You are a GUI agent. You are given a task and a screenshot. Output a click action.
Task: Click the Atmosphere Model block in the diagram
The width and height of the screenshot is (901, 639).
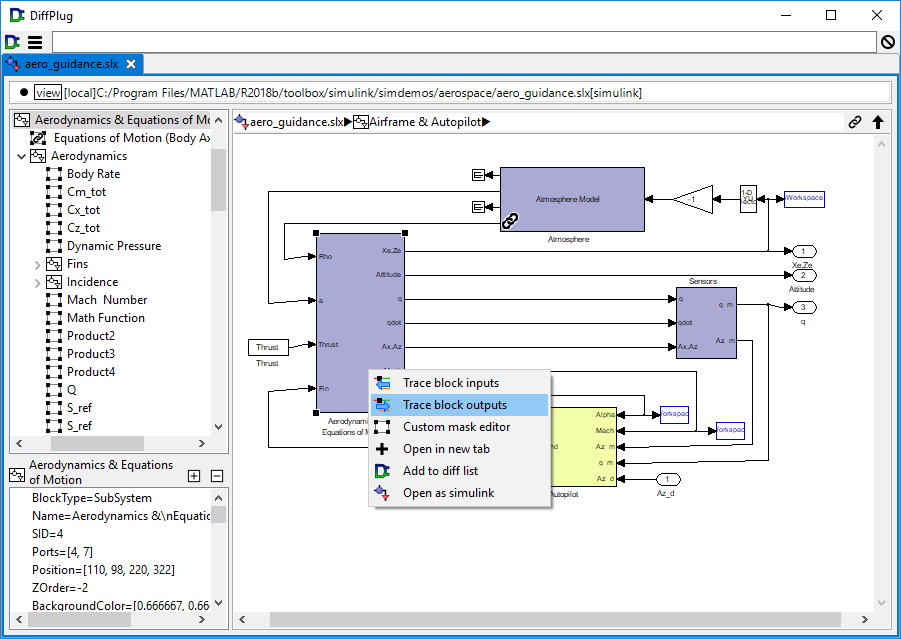pos(572,199)
